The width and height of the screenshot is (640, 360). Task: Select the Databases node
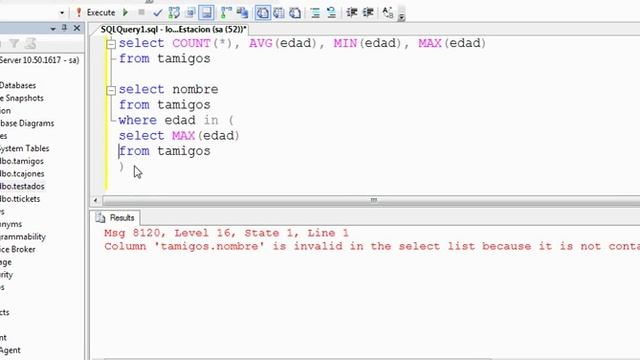(18, 85)
